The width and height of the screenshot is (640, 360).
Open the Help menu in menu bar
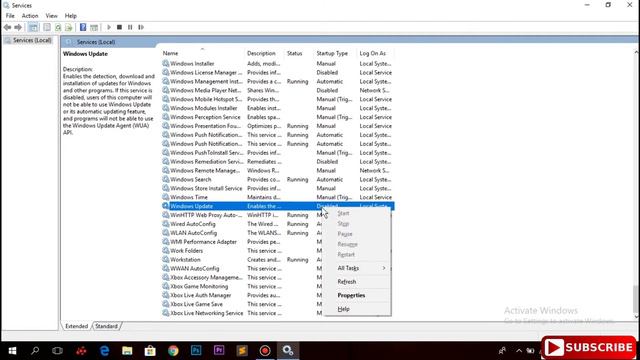click(x=71, y=16)
